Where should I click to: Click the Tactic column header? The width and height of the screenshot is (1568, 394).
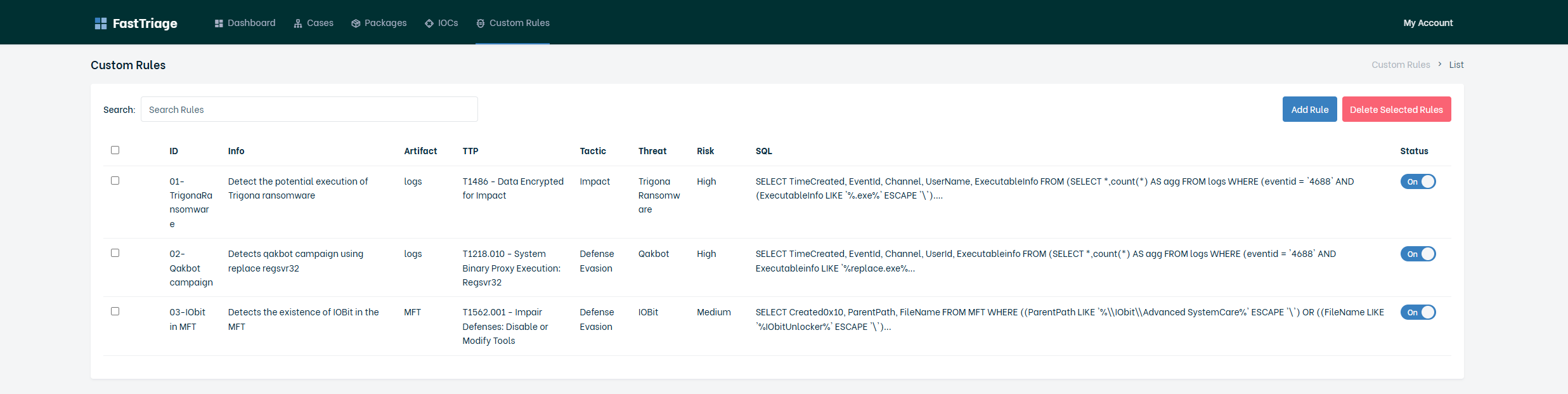593,151
